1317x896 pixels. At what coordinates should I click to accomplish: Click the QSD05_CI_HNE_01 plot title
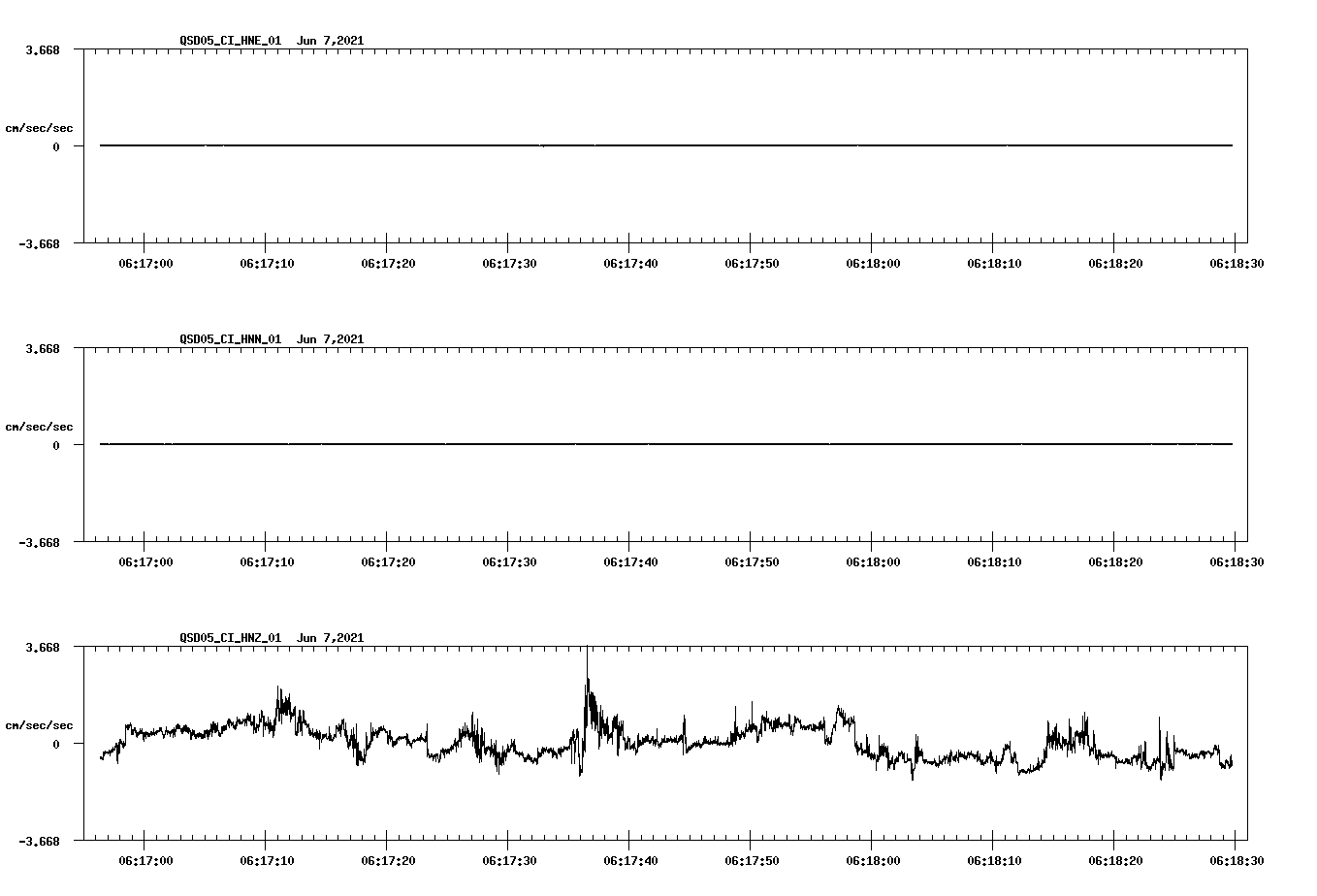[272, 41]
